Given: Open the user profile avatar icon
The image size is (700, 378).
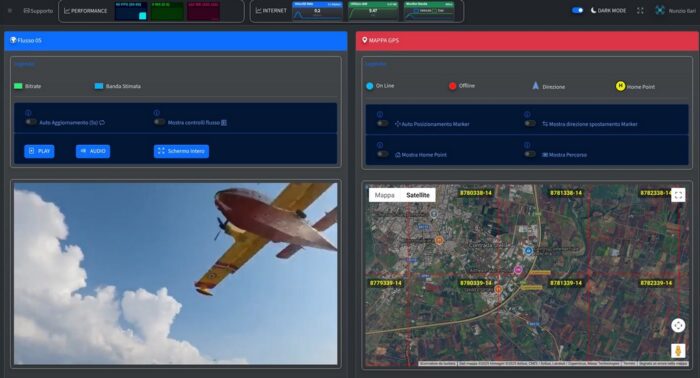Looking at the screenshot, I should click(660, 10).
